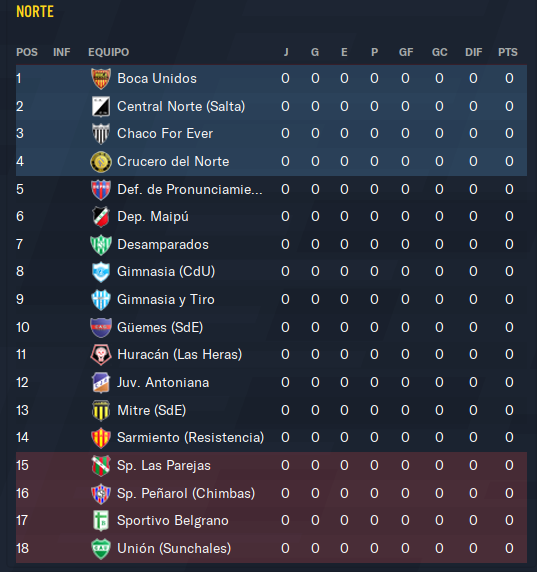Open Sp. Peñarol (Chimbas) team name
This screenshot has height=572, width=537.
tap(186, 494)
